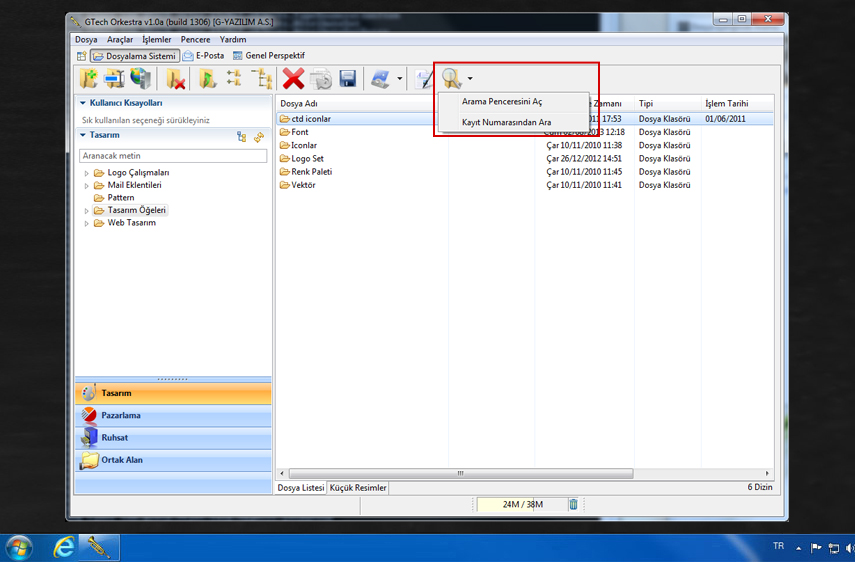Sort by the Tipi column header
Image resolution: width=855 pixels, height=562 pixels.
click(667, 104)
